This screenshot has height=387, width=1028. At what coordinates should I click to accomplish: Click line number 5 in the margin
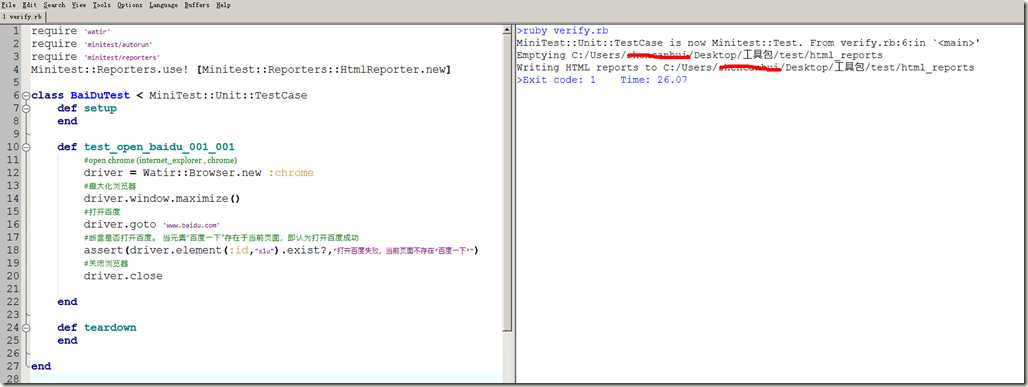(15, 83)
